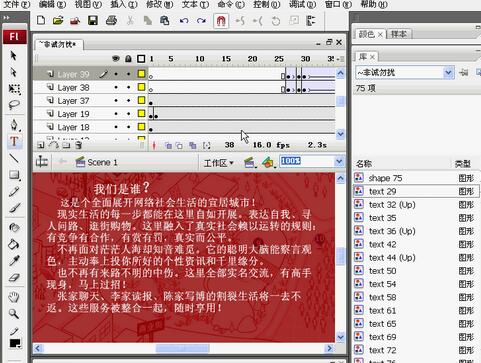Viewport: 481px width, 363px height.
Task: Sort library by 名称 column header
Action: (x=364, y=164)
